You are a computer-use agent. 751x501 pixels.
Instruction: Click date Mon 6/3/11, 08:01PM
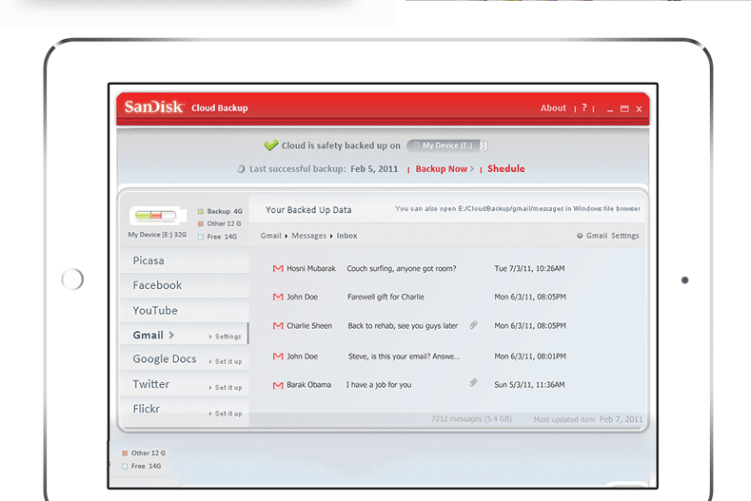530,356
